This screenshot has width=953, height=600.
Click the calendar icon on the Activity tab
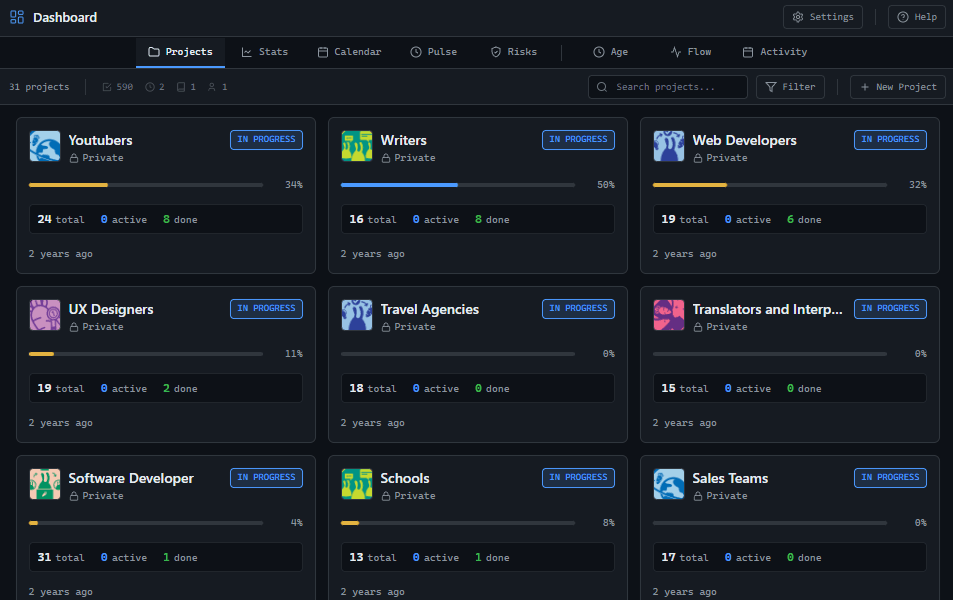(x=749, y=52)
